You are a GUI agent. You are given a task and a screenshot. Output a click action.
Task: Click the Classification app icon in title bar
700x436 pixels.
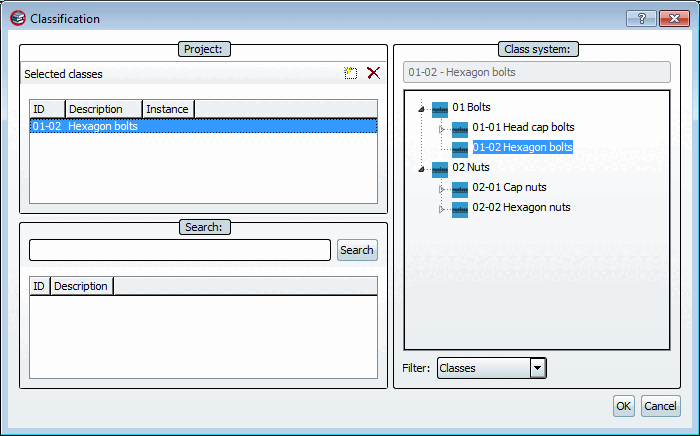click(x=18, y=18)
